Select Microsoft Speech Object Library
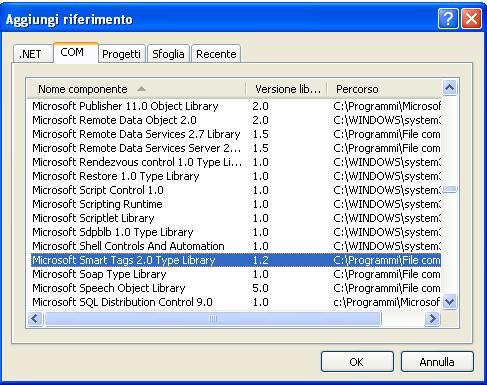The width and height of the screenshot is (487, 385). tap(236, 288)
